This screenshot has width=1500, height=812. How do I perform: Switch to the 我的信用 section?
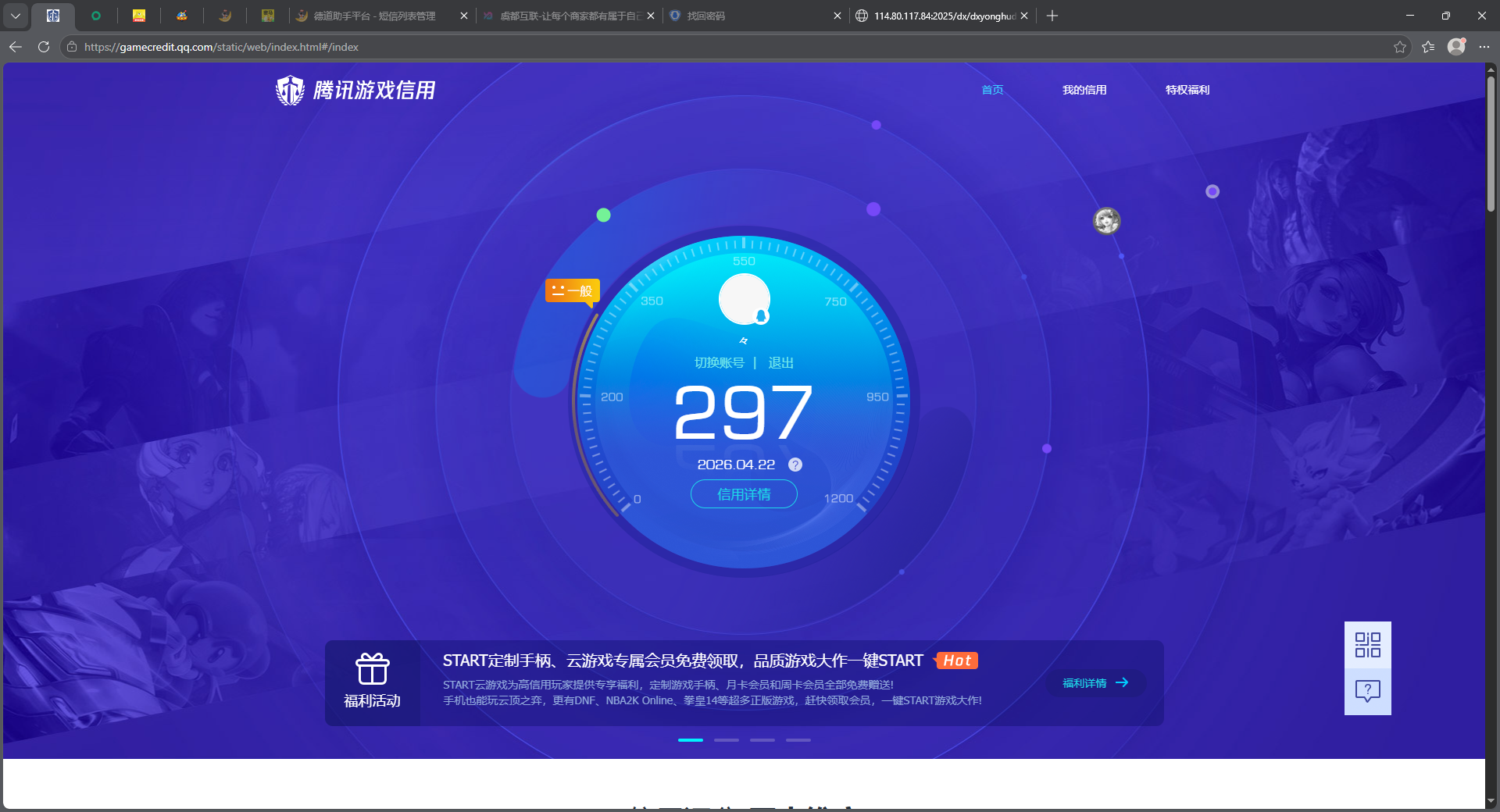click(1084, 90)
